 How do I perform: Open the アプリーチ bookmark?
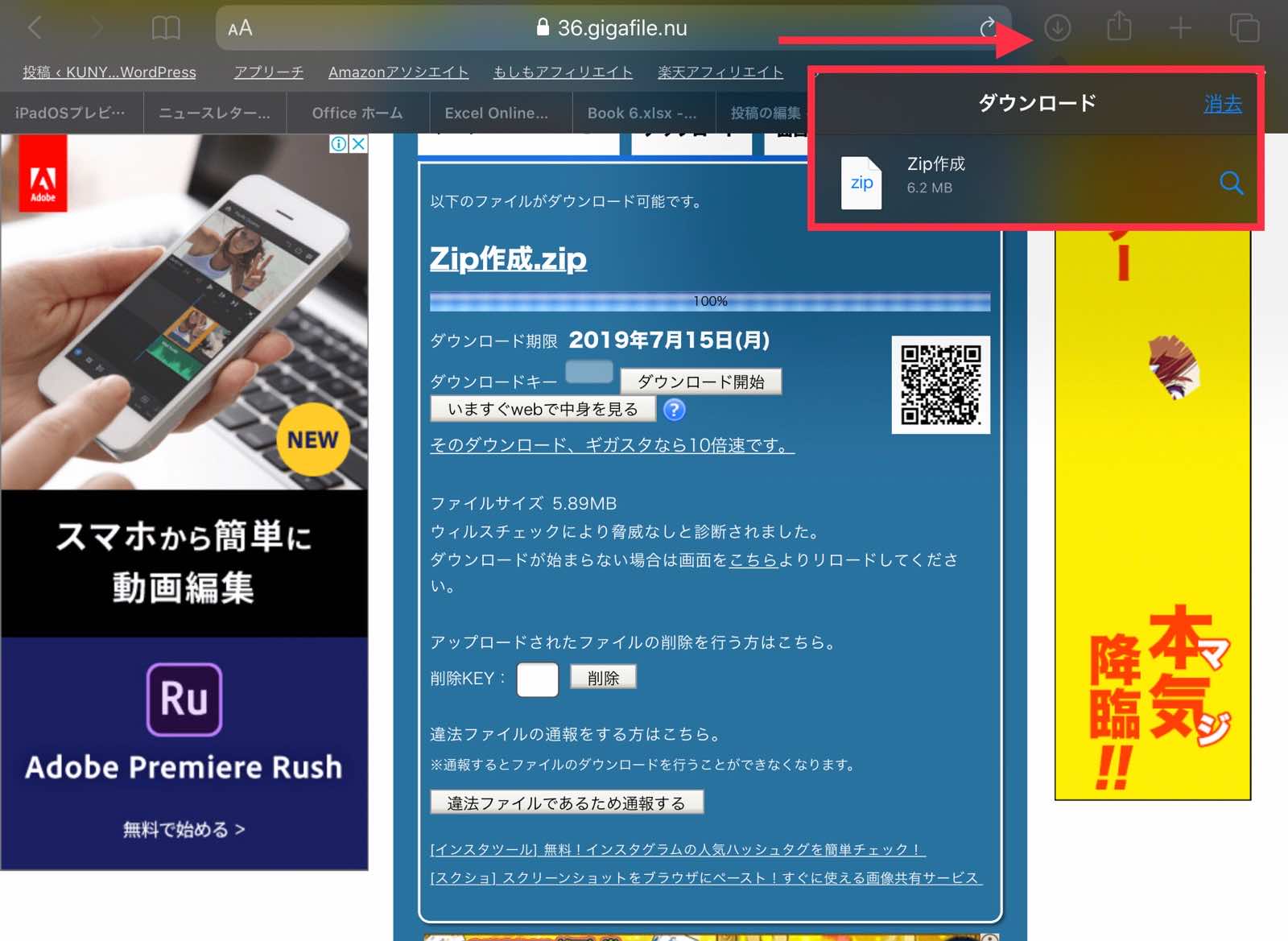(x=269, y=72)
